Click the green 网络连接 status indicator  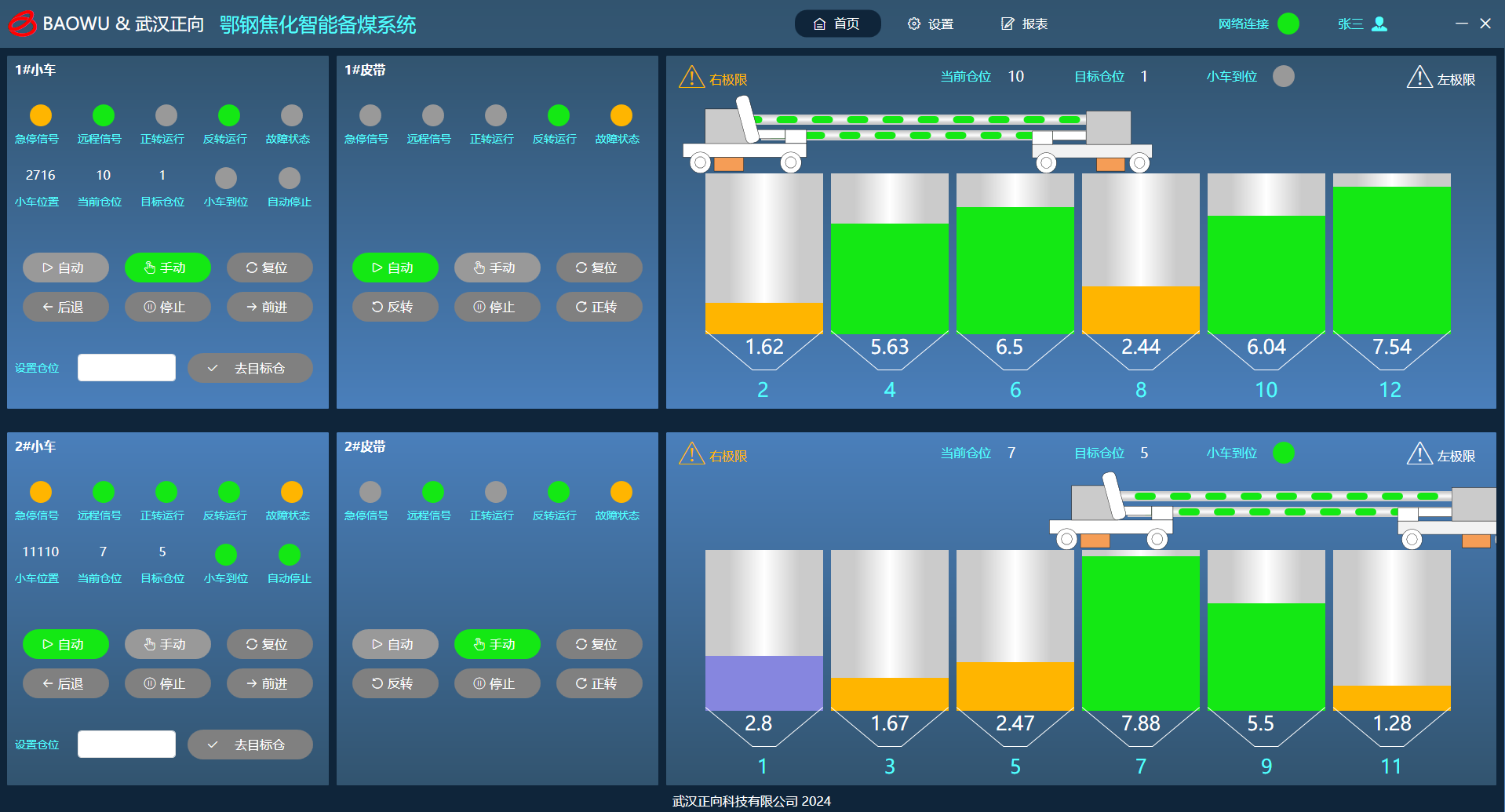[1288, 24]
